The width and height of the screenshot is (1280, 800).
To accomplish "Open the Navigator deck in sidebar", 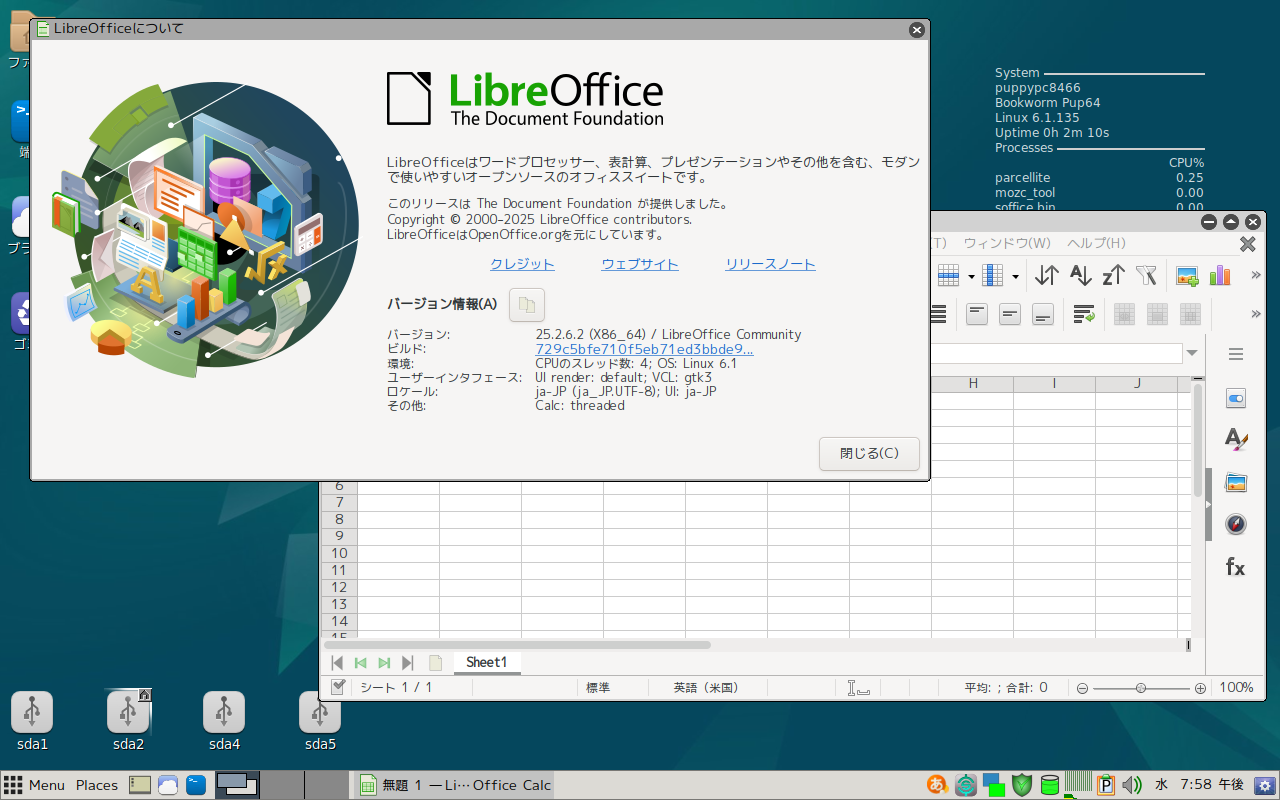I will click(x=1236, y=524).
